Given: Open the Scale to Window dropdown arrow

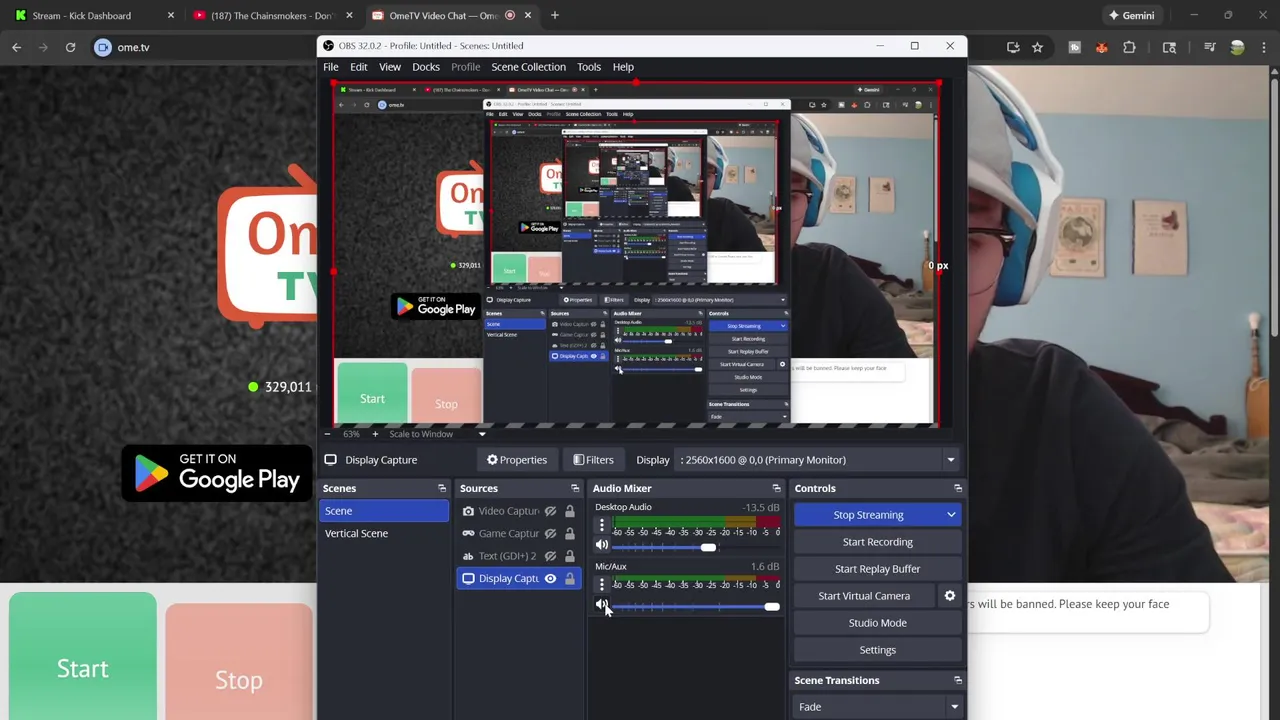Looking at the screenshot, I should coord(482,434).
